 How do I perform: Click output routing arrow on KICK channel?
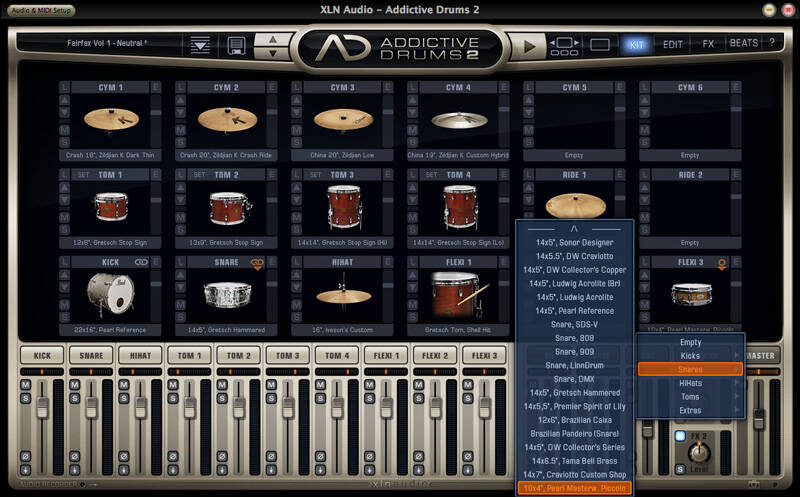(x=26, y=470)
